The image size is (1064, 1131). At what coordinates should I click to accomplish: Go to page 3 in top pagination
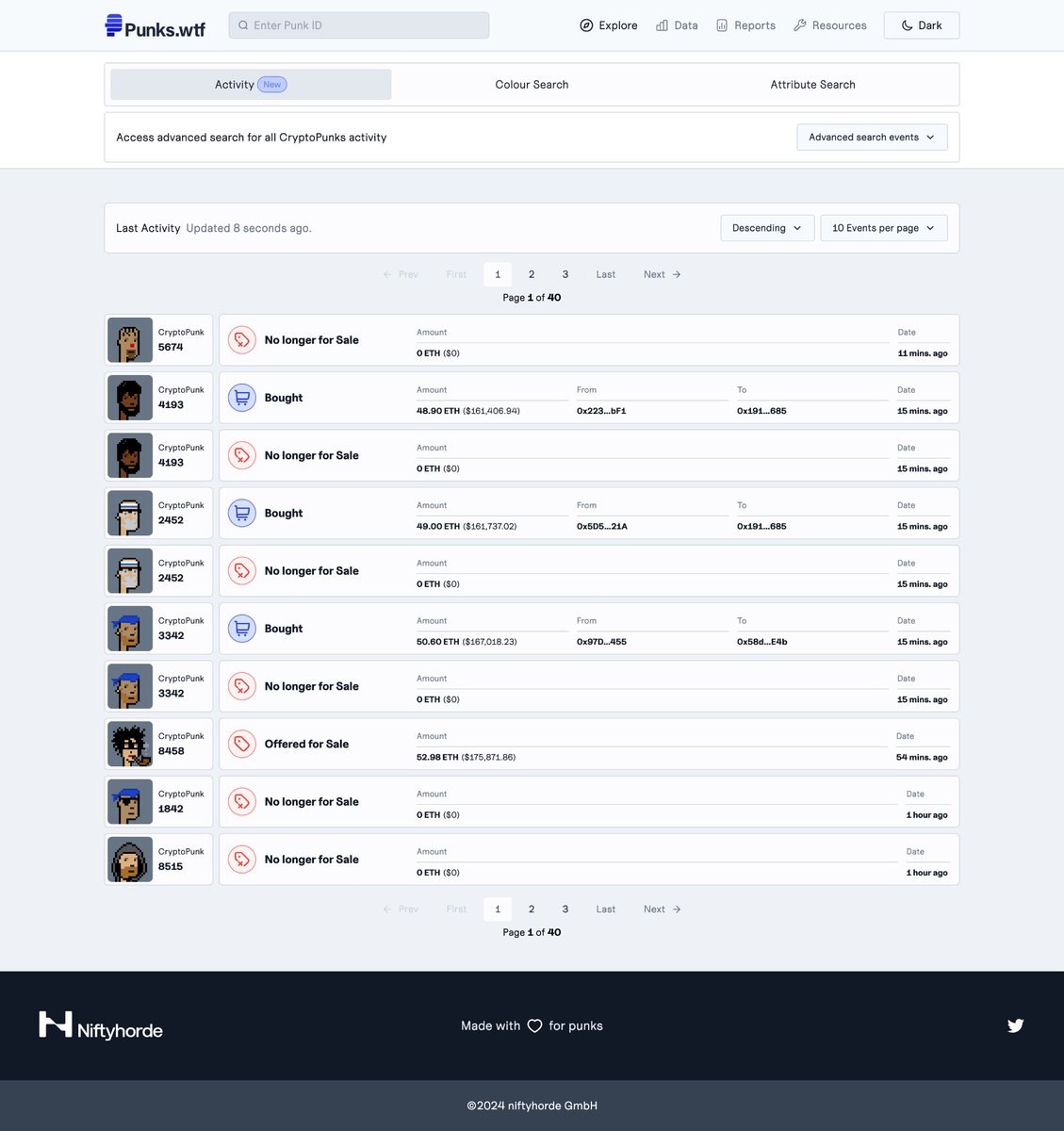(565, 274)
